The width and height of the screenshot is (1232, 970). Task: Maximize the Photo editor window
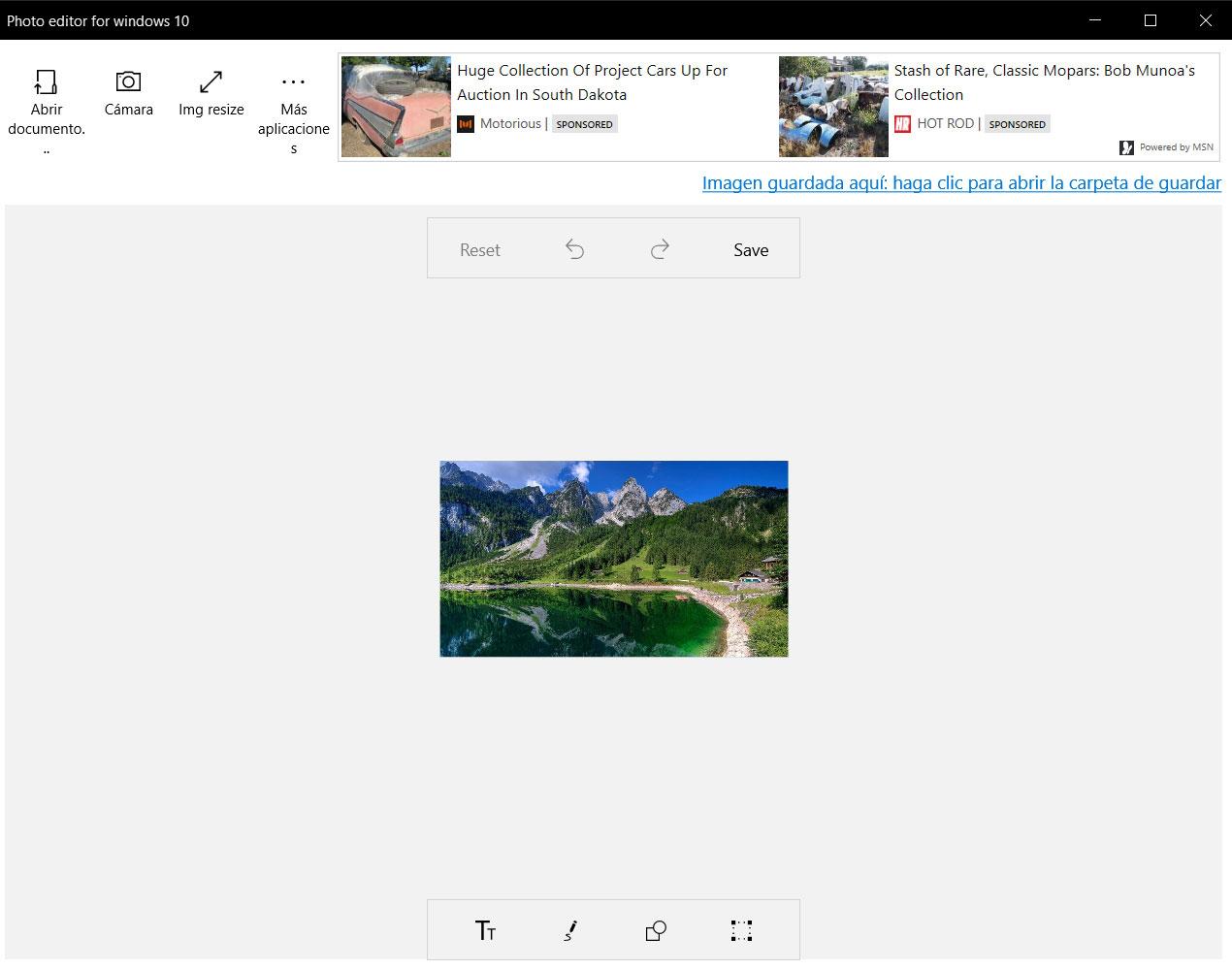pyautogui.click(x=1151, y=20)
